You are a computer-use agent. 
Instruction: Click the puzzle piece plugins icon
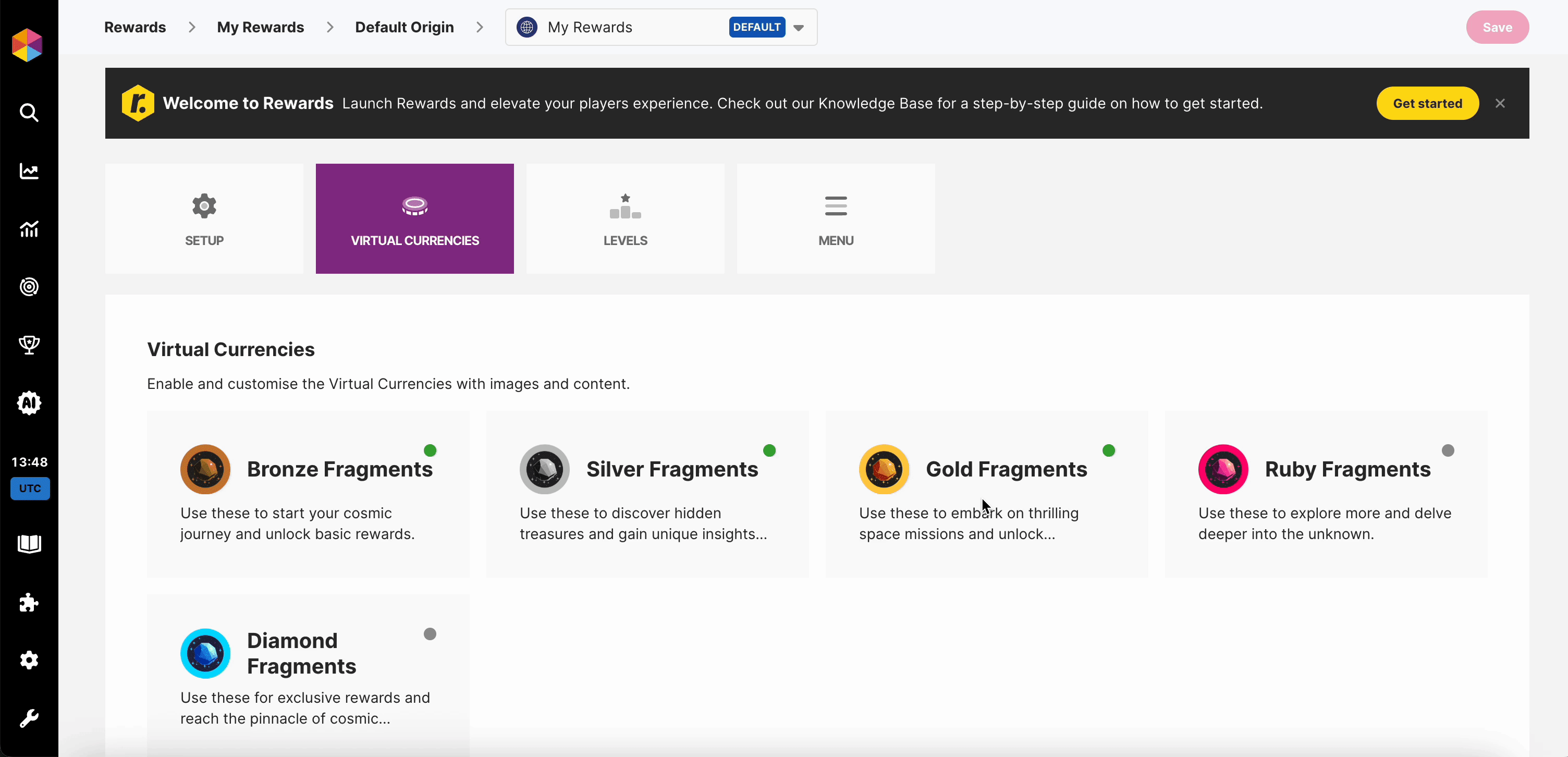coord(29,603)
